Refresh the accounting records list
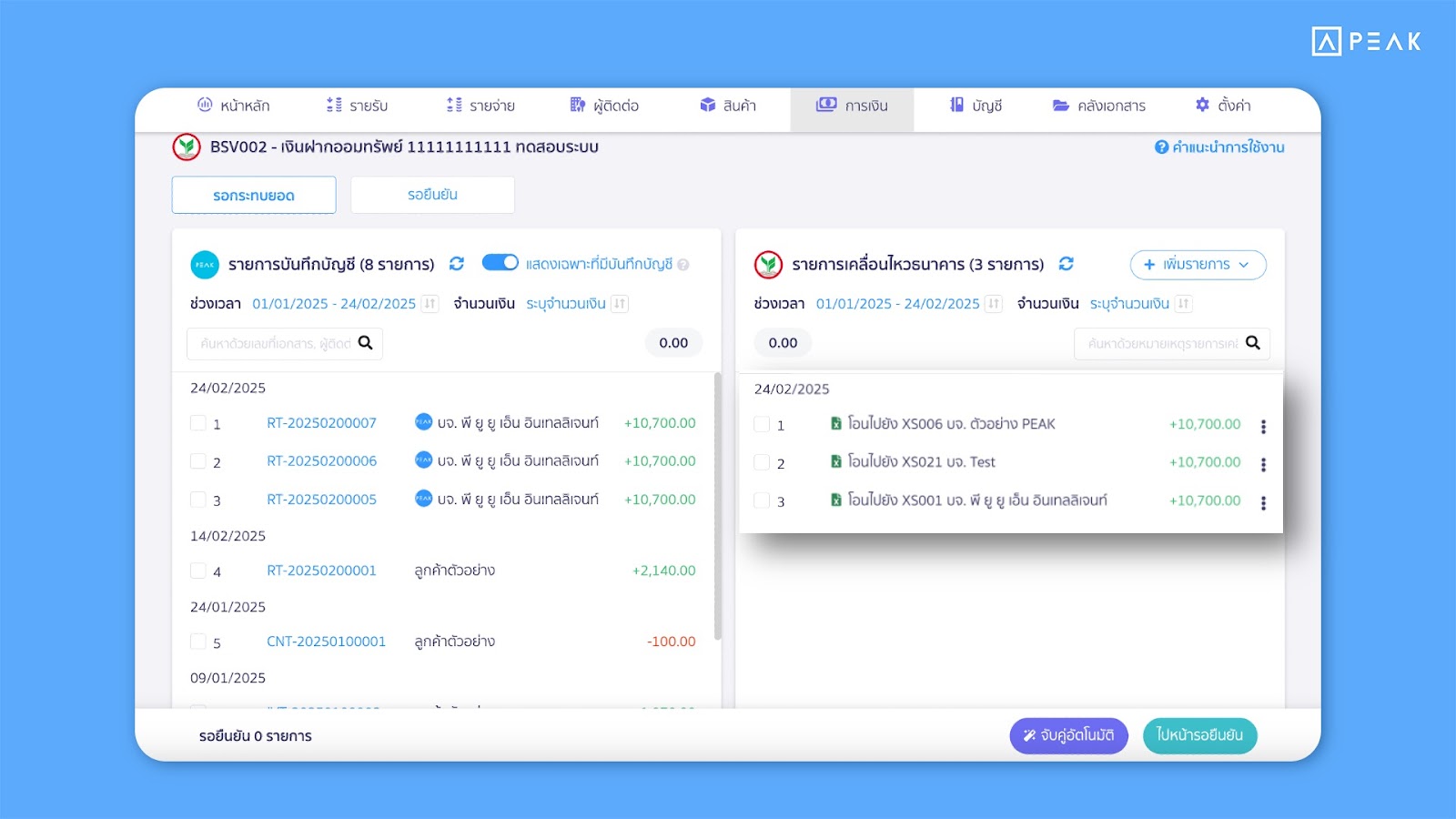Screen dimensions: 1456x819 [457, 264]
